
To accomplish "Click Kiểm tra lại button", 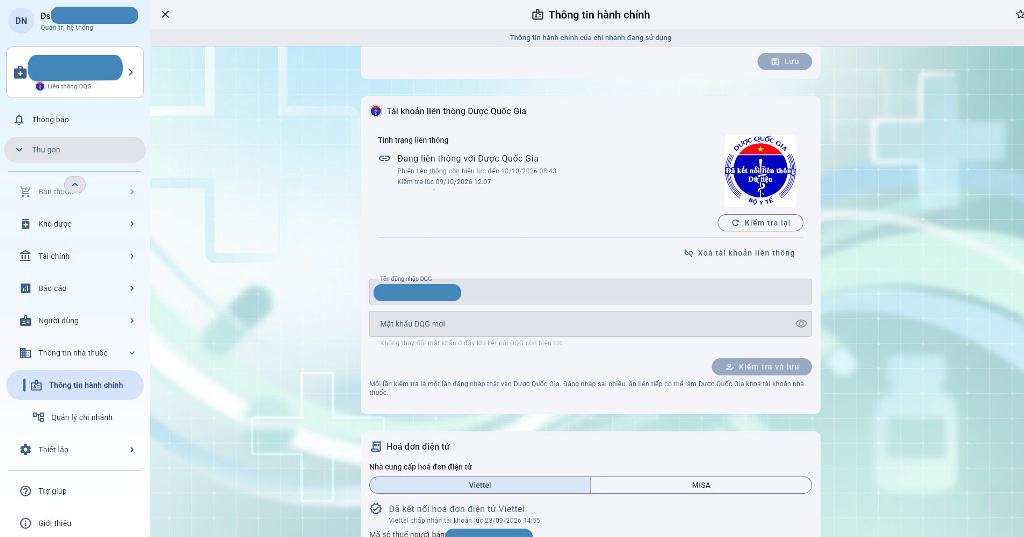I will (760, 223).
